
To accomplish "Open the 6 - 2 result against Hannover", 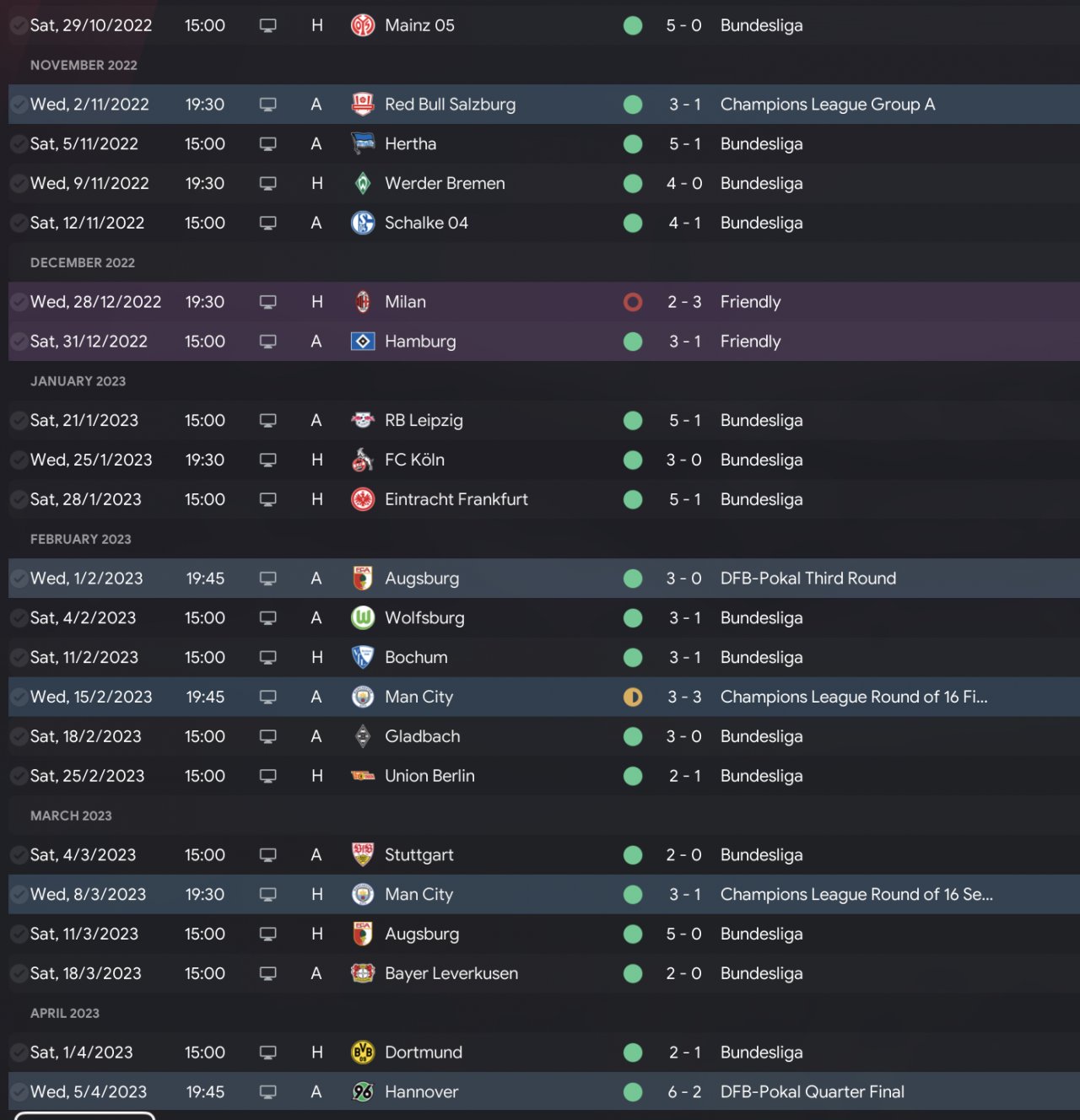I will pyautogui.click(x=684, y=1092).
